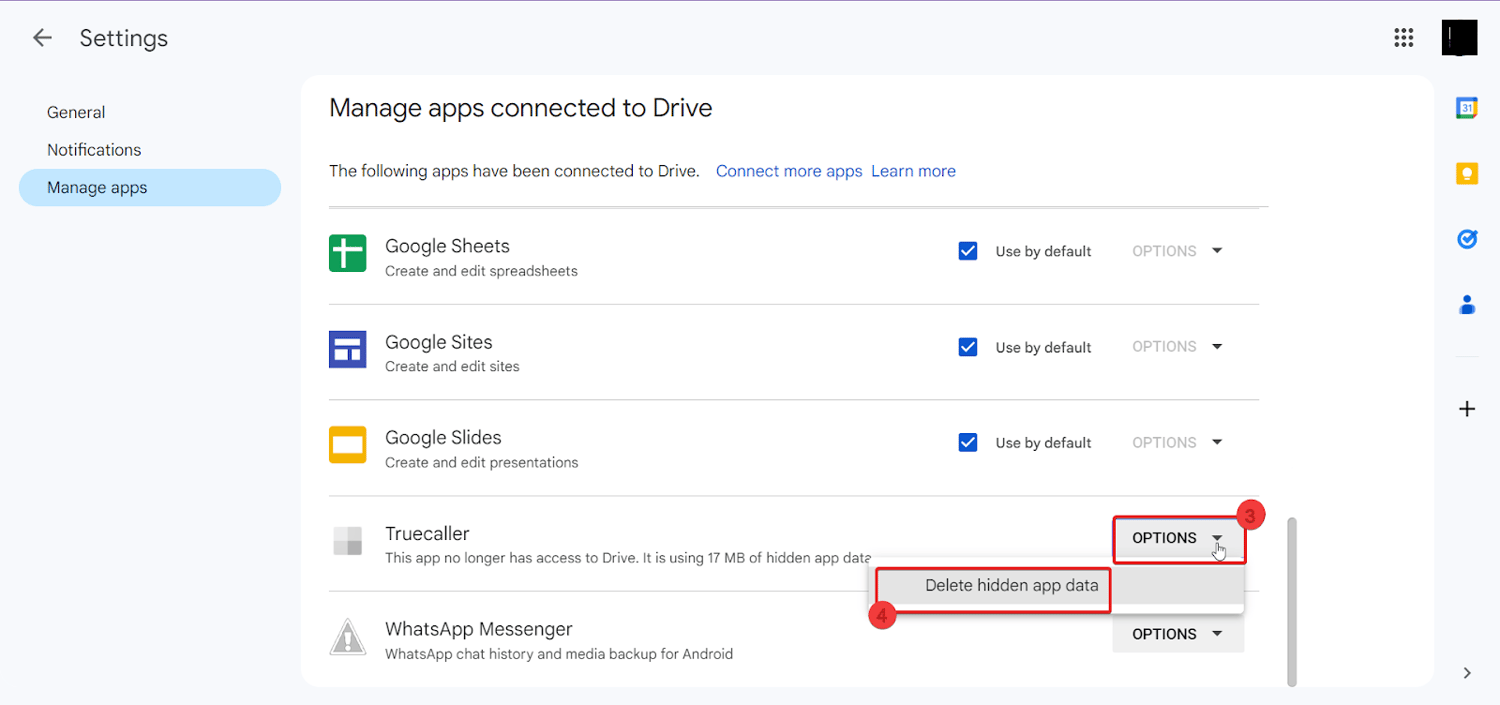Open Google Calendar from the side panel
The width and height of the screenshot is (1500, 705).
[x=1467, y=108]
